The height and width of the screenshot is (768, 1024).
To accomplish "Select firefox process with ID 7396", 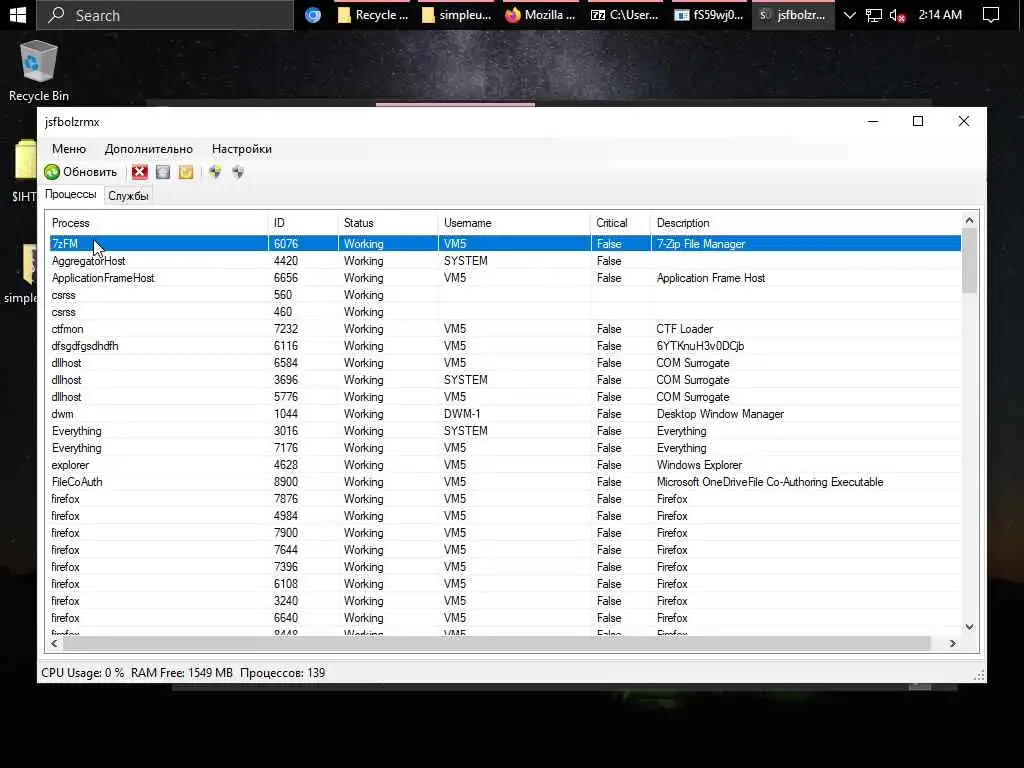I will pos(505,566).
